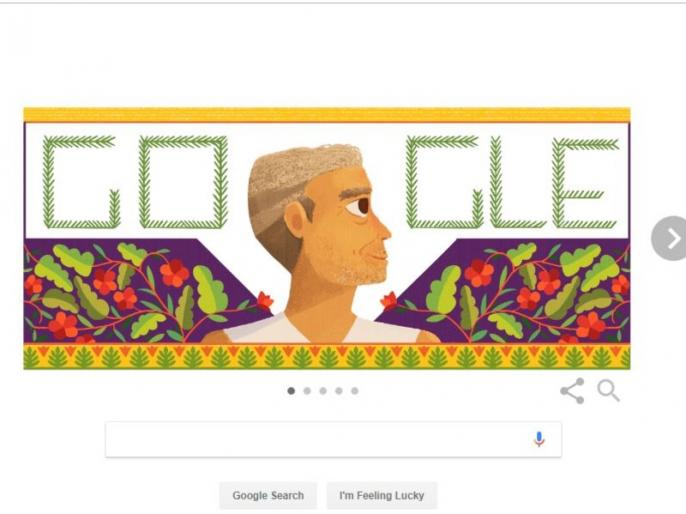Click the leafy square O in the doodle
The image size is (686, 514).
click(183, 182)
